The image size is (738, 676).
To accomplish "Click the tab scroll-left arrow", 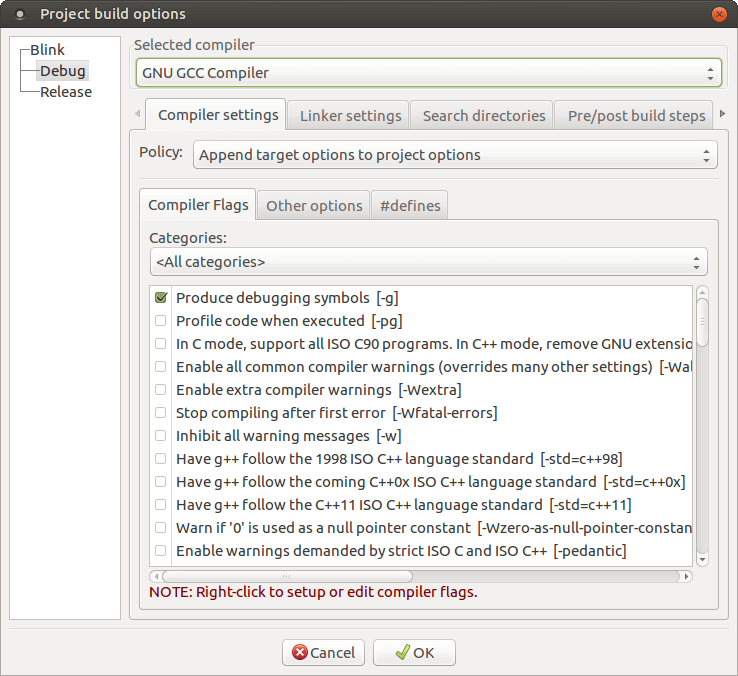I will pos(137,113).
